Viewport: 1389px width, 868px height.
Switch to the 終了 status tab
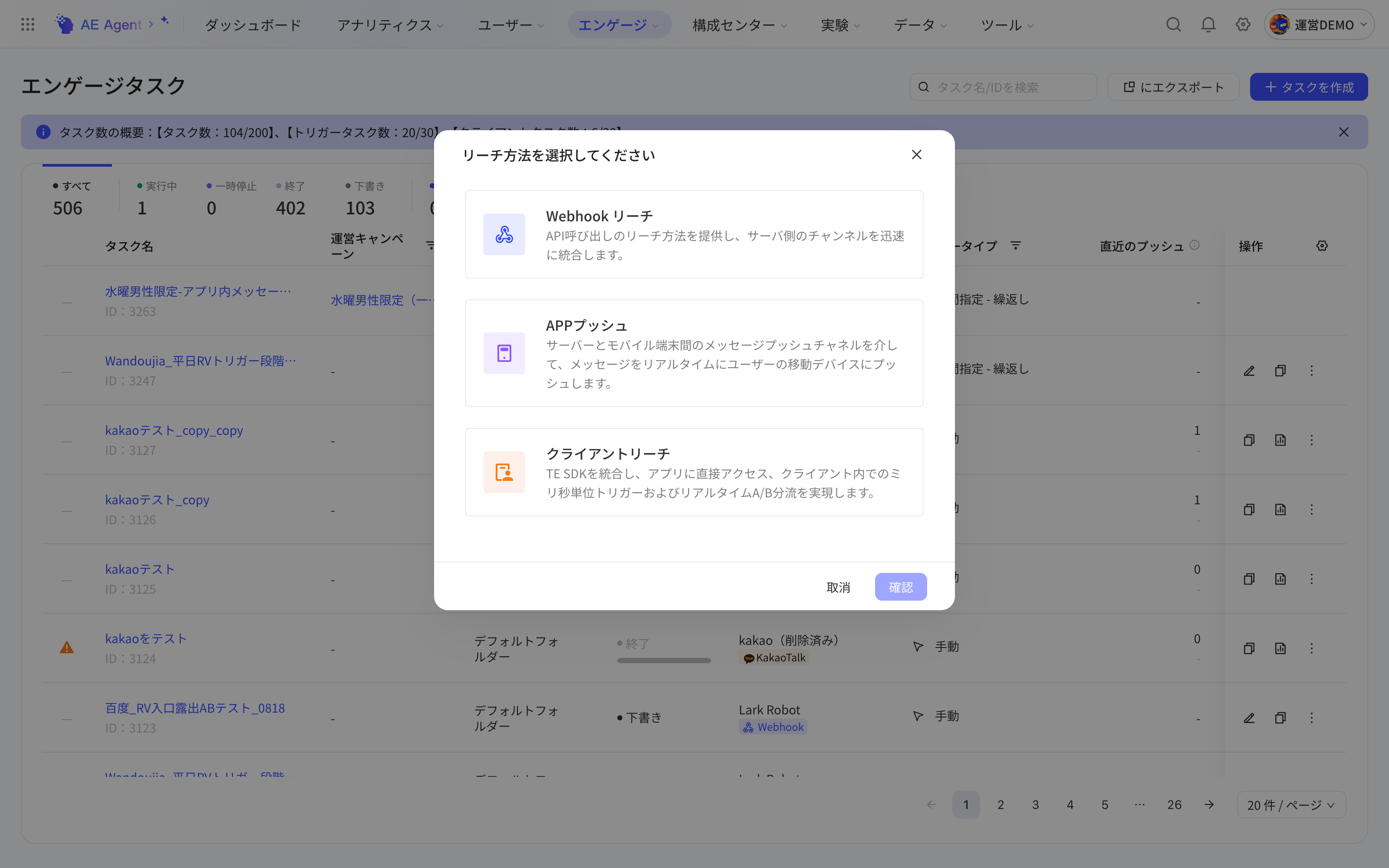point(290,197)
